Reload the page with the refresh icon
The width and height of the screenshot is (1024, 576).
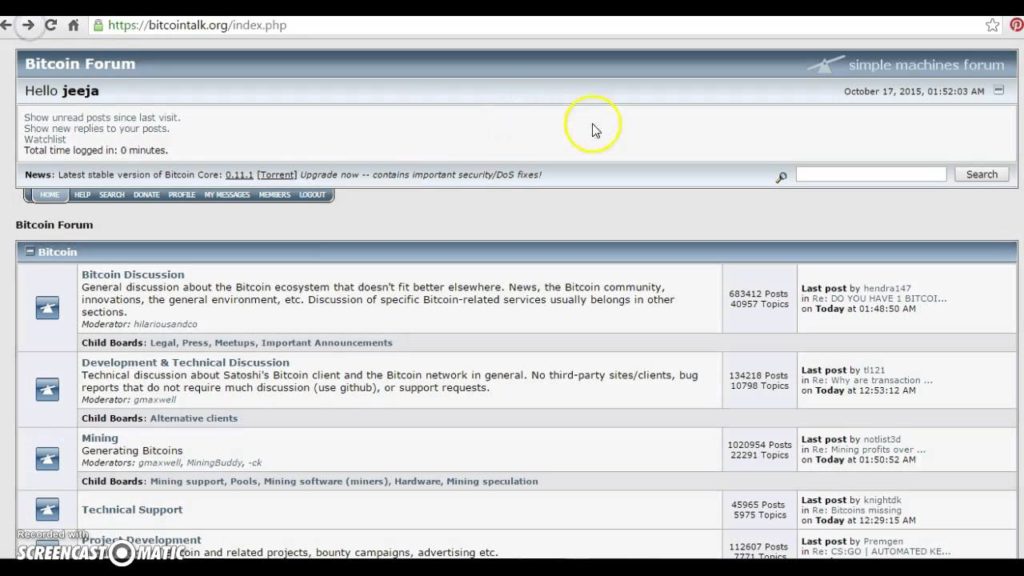click(50, 25)
